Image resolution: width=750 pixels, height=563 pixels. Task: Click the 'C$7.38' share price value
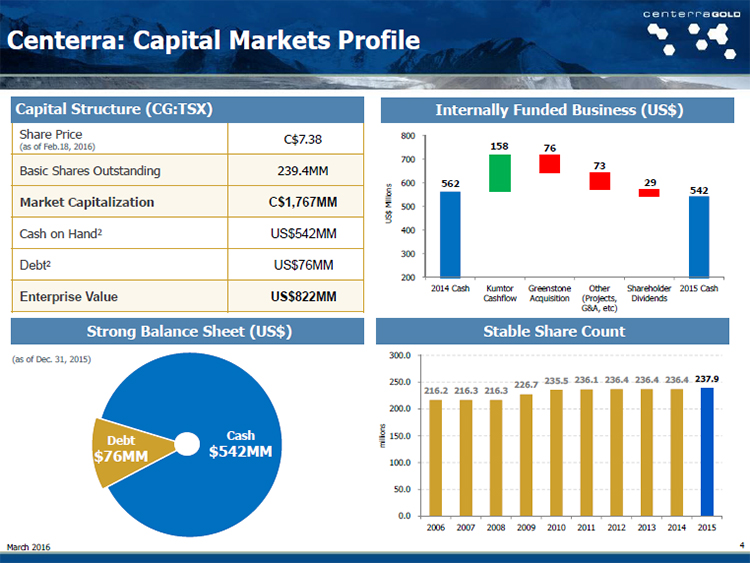(x=303, y=140)
